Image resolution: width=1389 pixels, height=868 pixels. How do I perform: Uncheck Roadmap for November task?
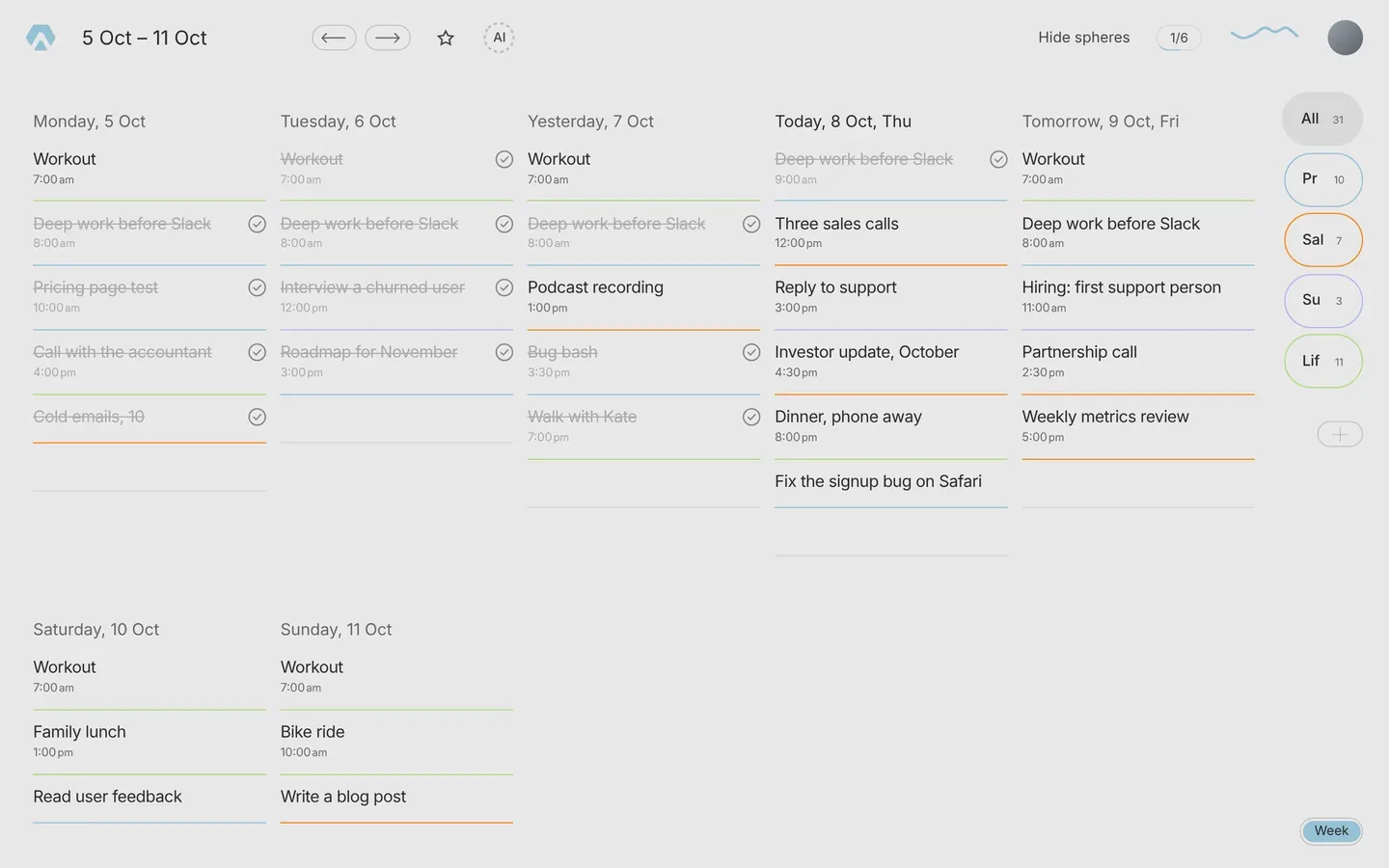click(504, 352)
